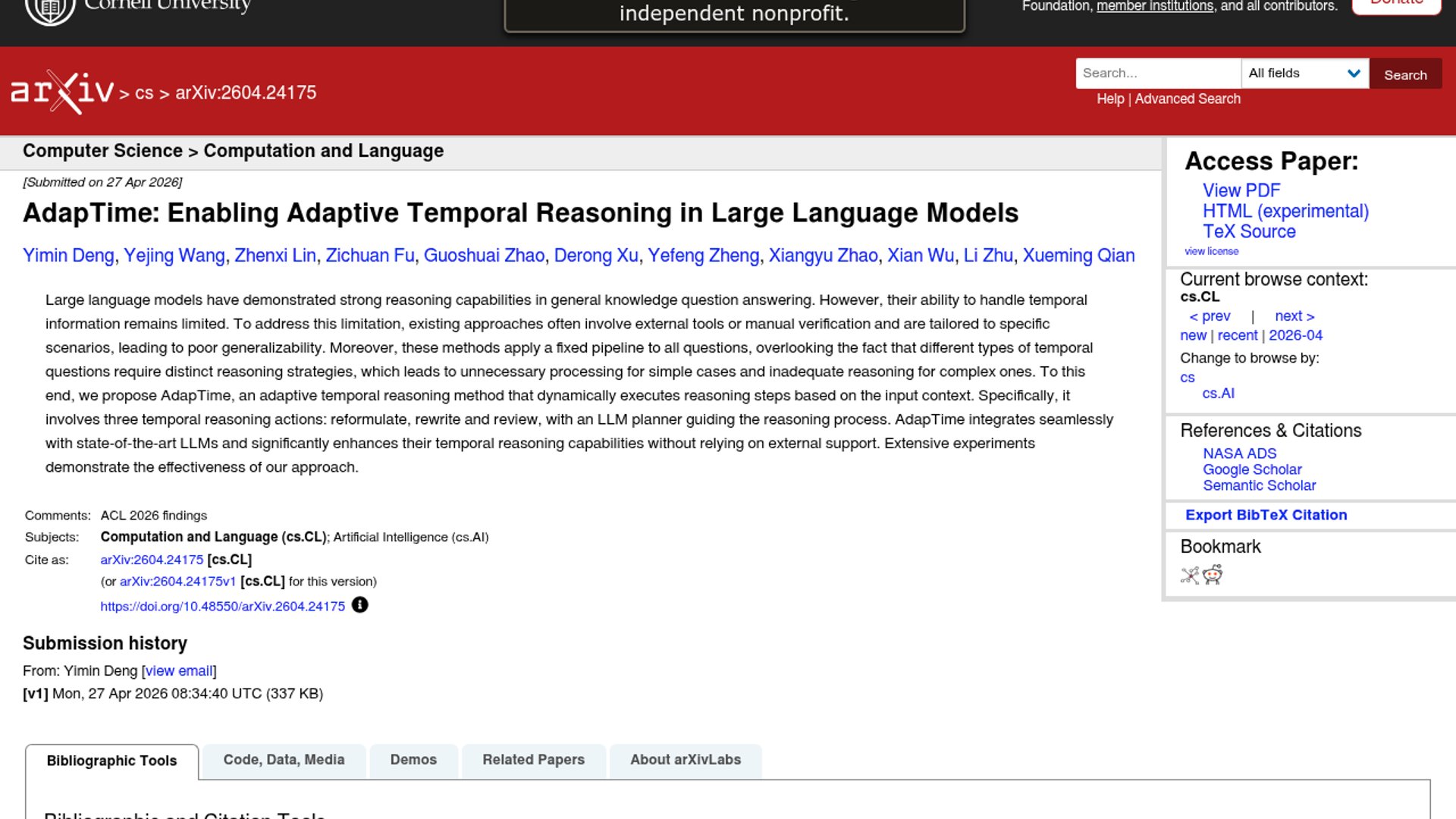The height and width of the screenshot is (819, 1456).
Task: Open the Google Scholar citation link
Action: point(1251,469)
